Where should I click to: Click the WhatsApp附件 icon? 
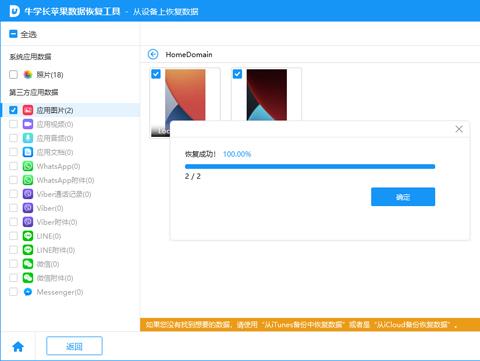click(28, 180)
